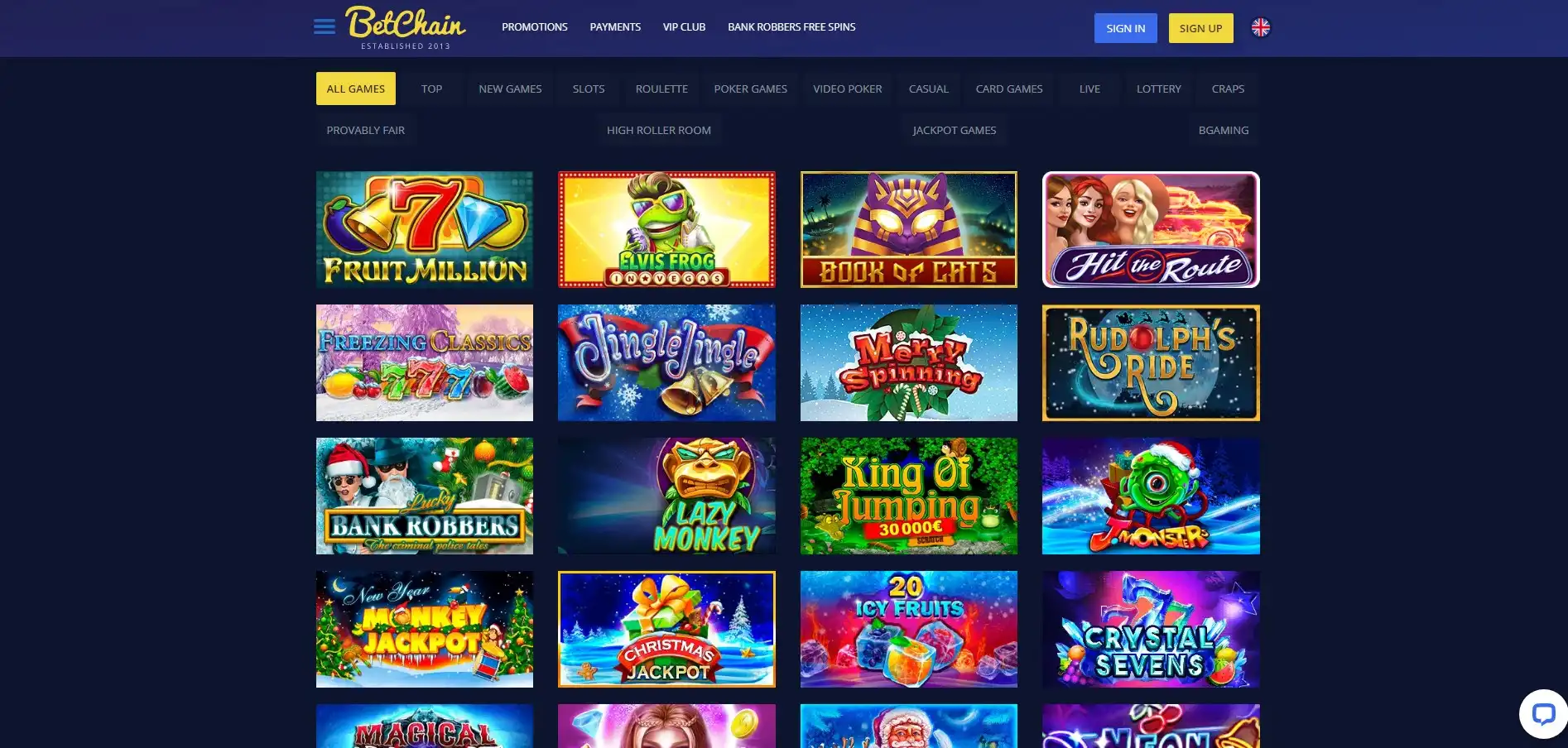Switch to the Slots category tab
Screen dimensions: 1568x748
pos(589,89)
